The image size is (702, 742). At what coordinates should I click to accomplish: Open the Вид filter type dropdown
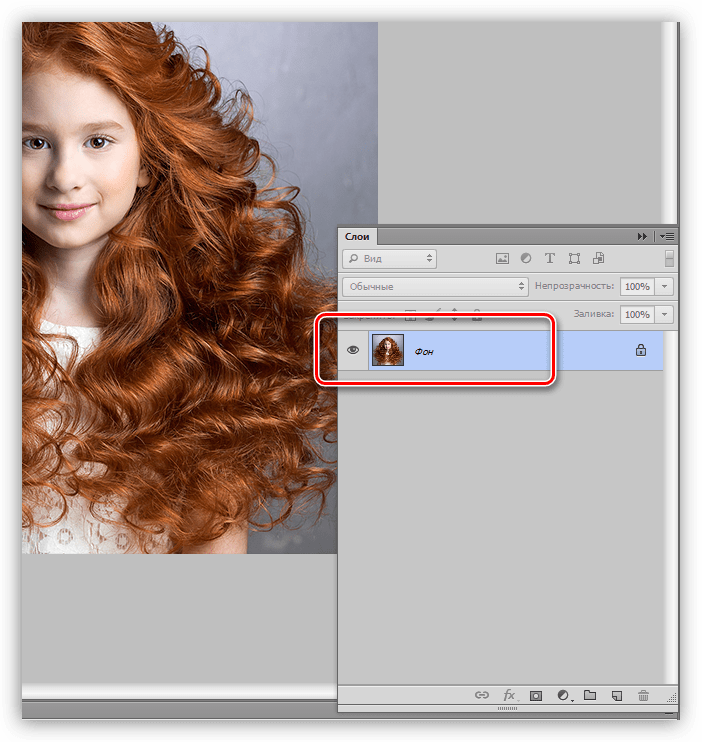click(x=389, y=258)
